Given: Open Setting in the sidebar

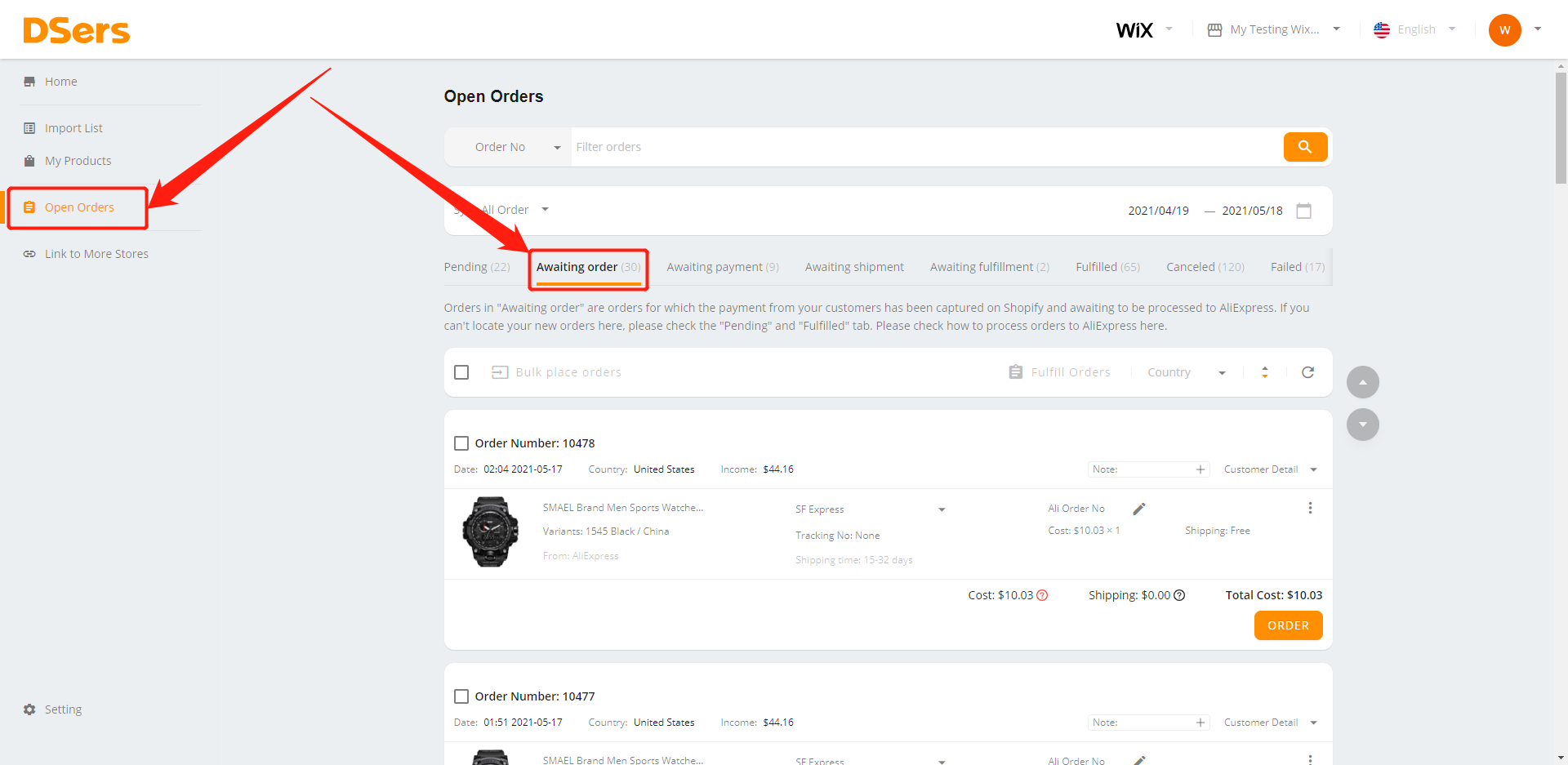Looking at the screenshot, I should click(x=63, y=709).
